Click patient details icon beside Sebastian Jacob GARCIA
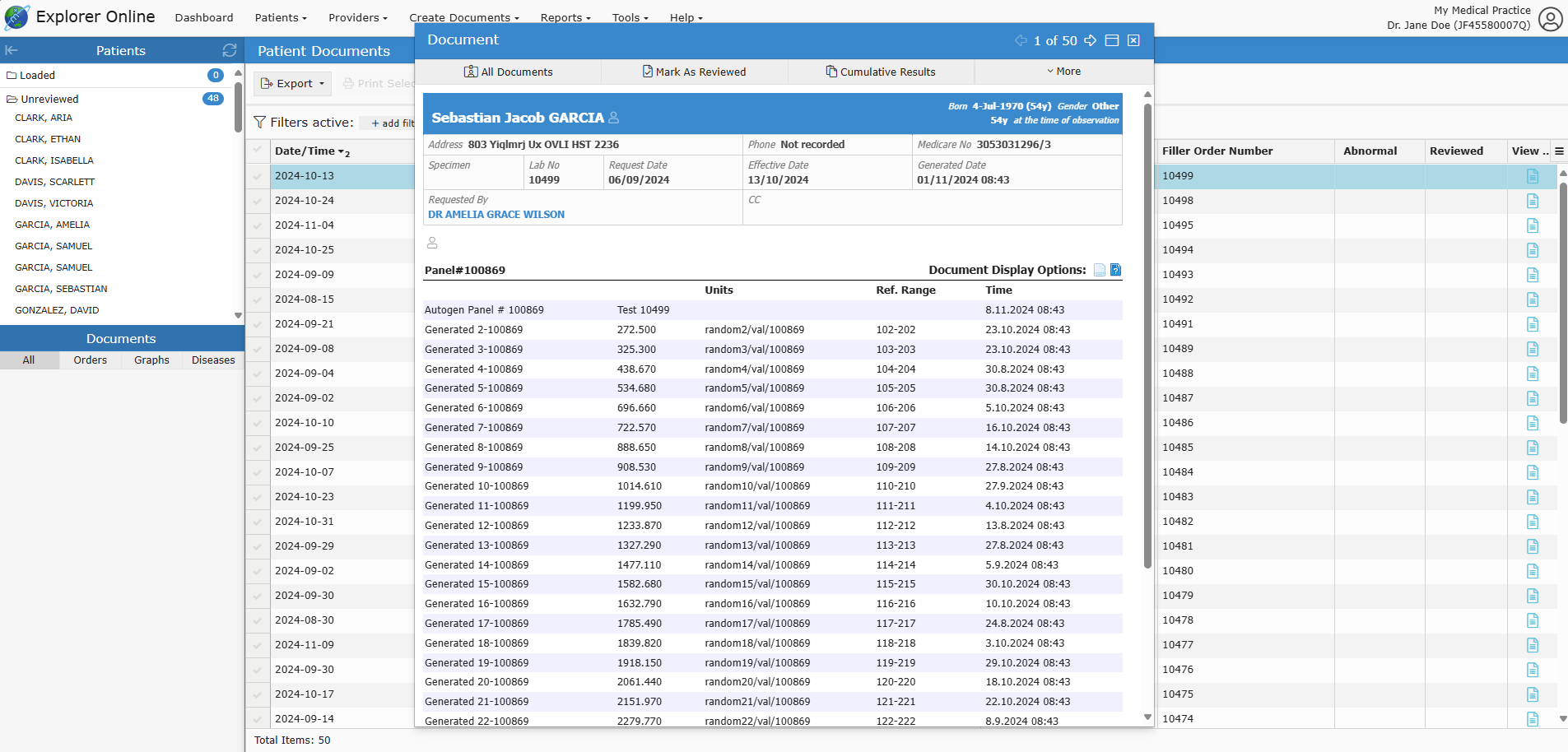1568x752 pixels. pos(613,118)
